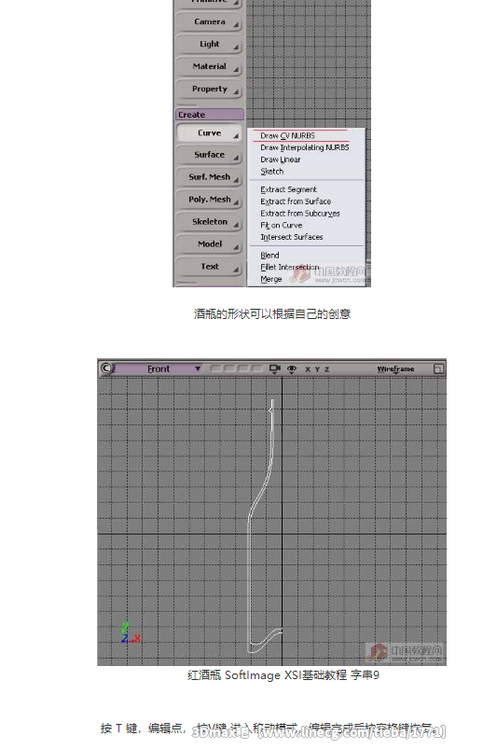Open the Text menu button
483x750 pixels.
pyautogui.click(x=209, y=266)
